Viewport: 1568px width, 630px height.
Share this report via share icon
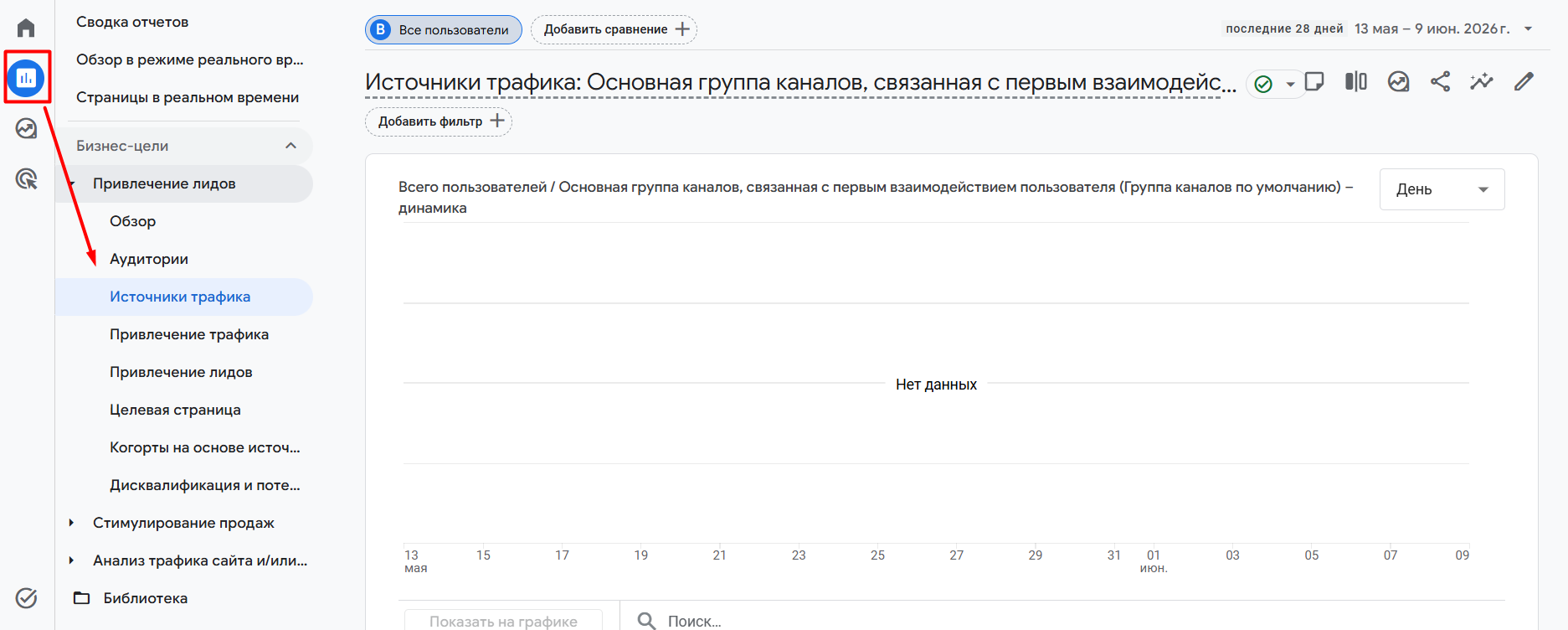(1440, 81)
